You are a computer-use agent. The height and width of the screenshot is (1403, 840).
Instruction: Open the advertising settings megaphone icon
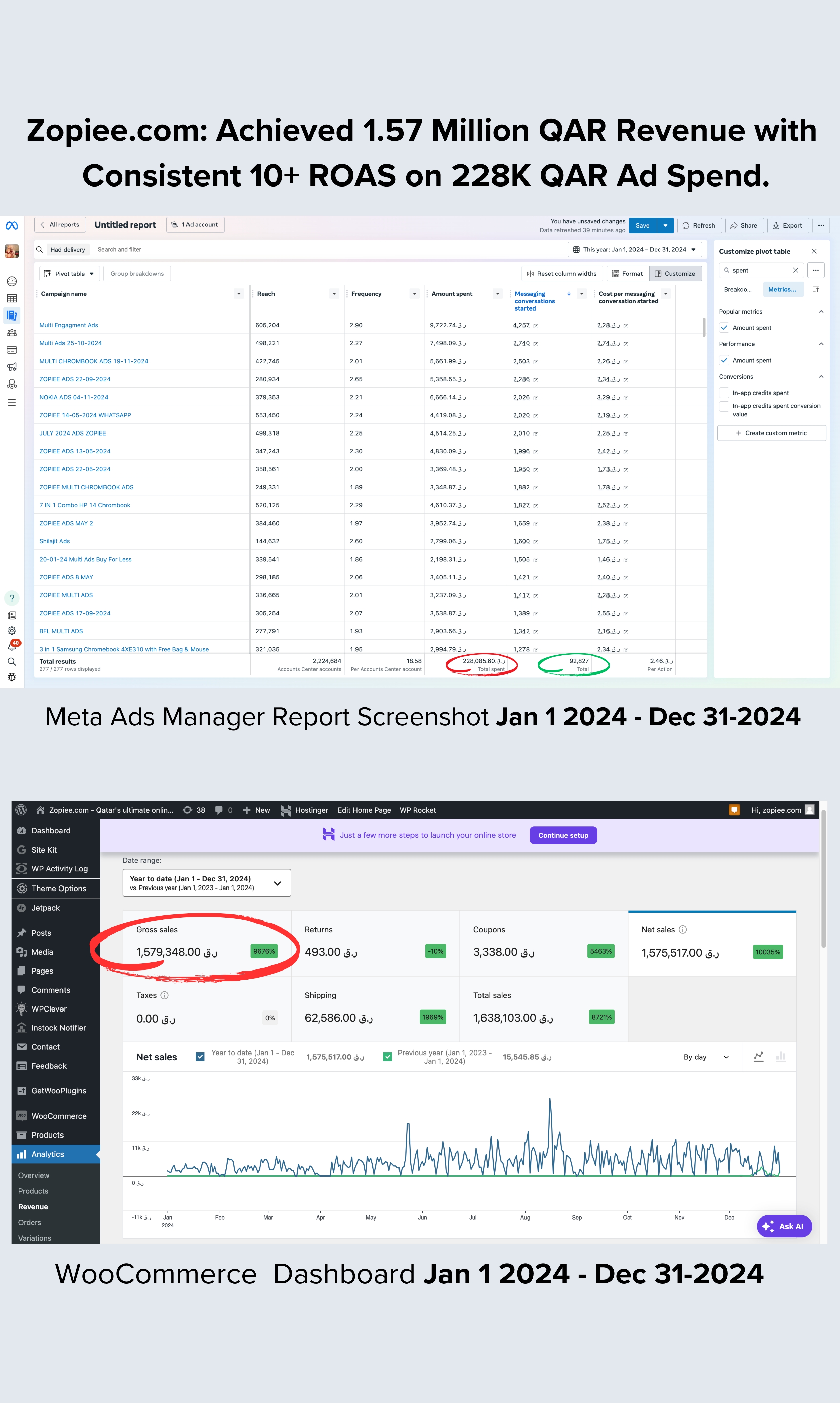[x=12, y=367]
